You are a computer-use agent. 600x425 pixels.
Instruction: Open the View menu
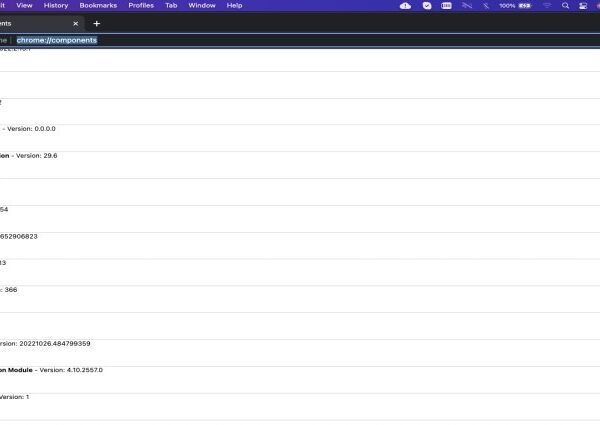tap(24, 6)
